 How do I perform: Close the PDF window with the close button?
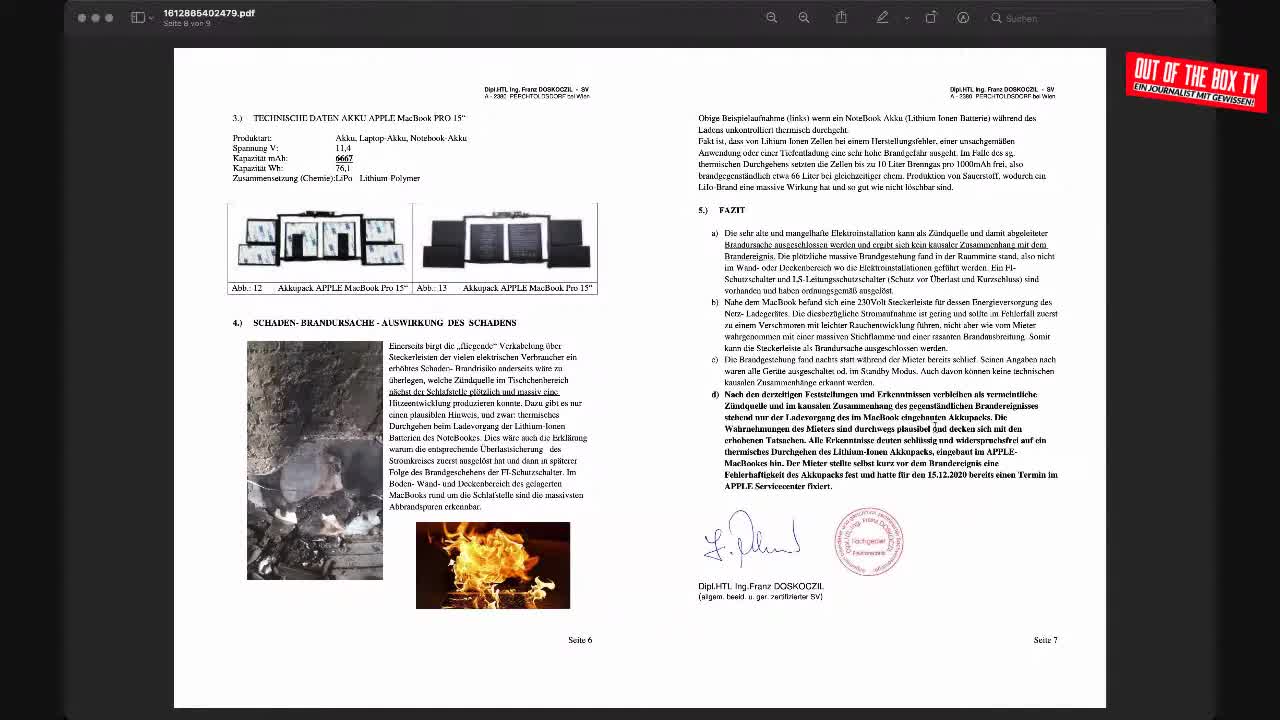(82, 18)
